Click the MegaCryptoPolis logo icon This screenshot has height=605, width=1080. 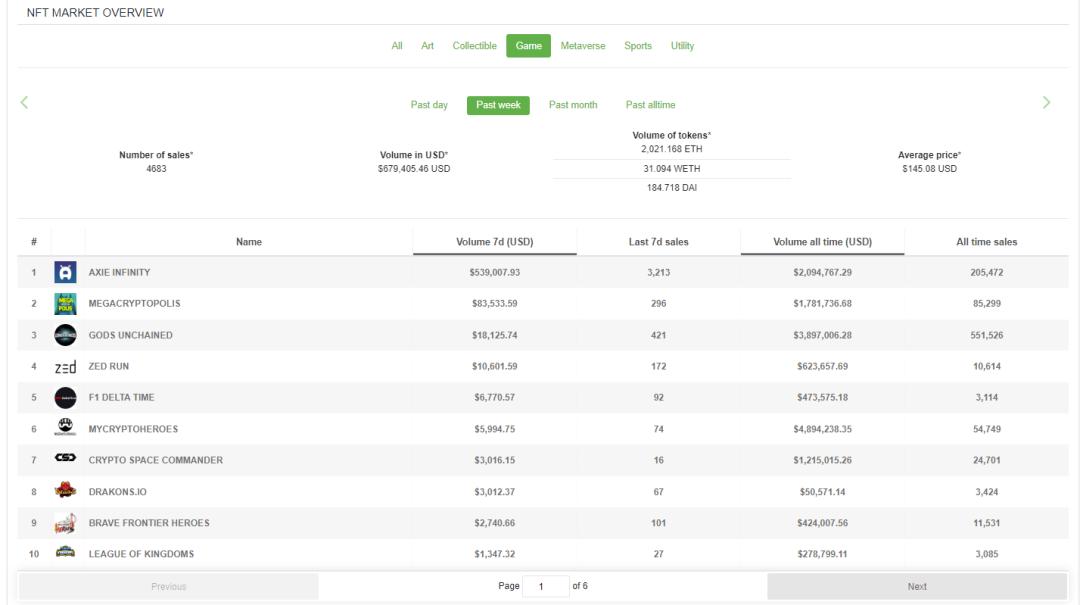[x=65, y=304]
